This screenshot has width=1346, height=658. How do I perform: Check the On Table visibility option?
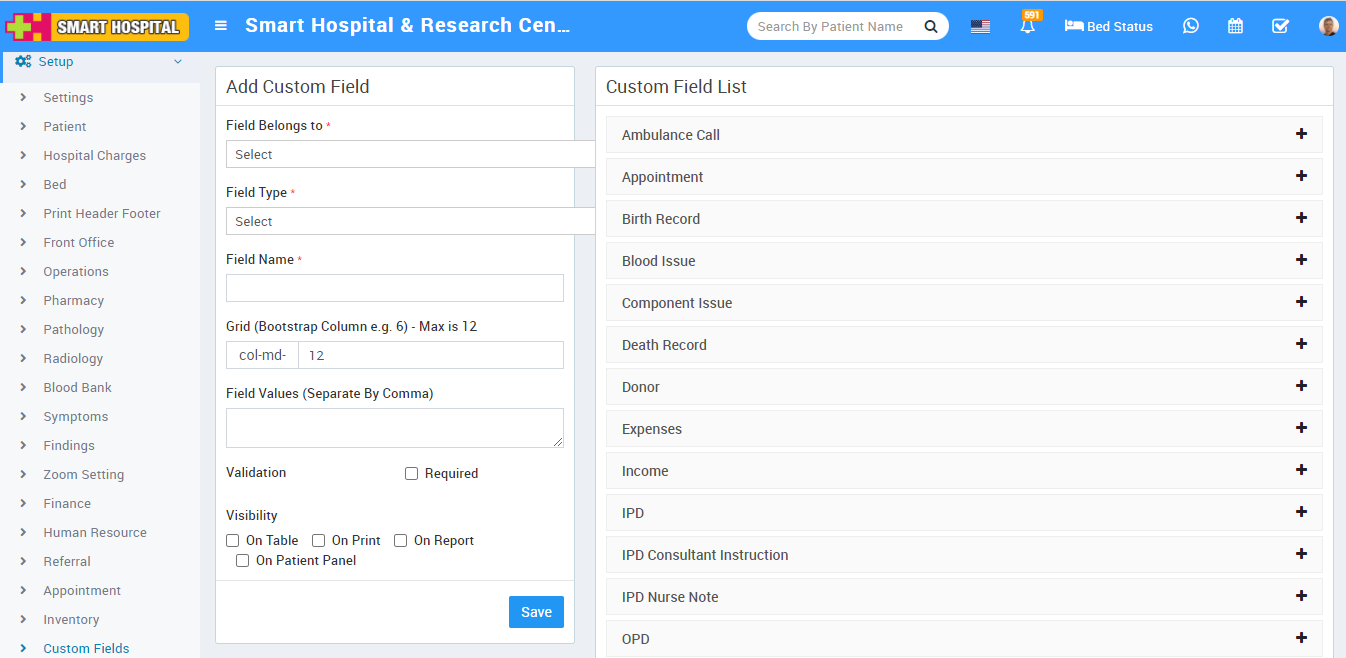pyautogui.click(x=233, y=541)
